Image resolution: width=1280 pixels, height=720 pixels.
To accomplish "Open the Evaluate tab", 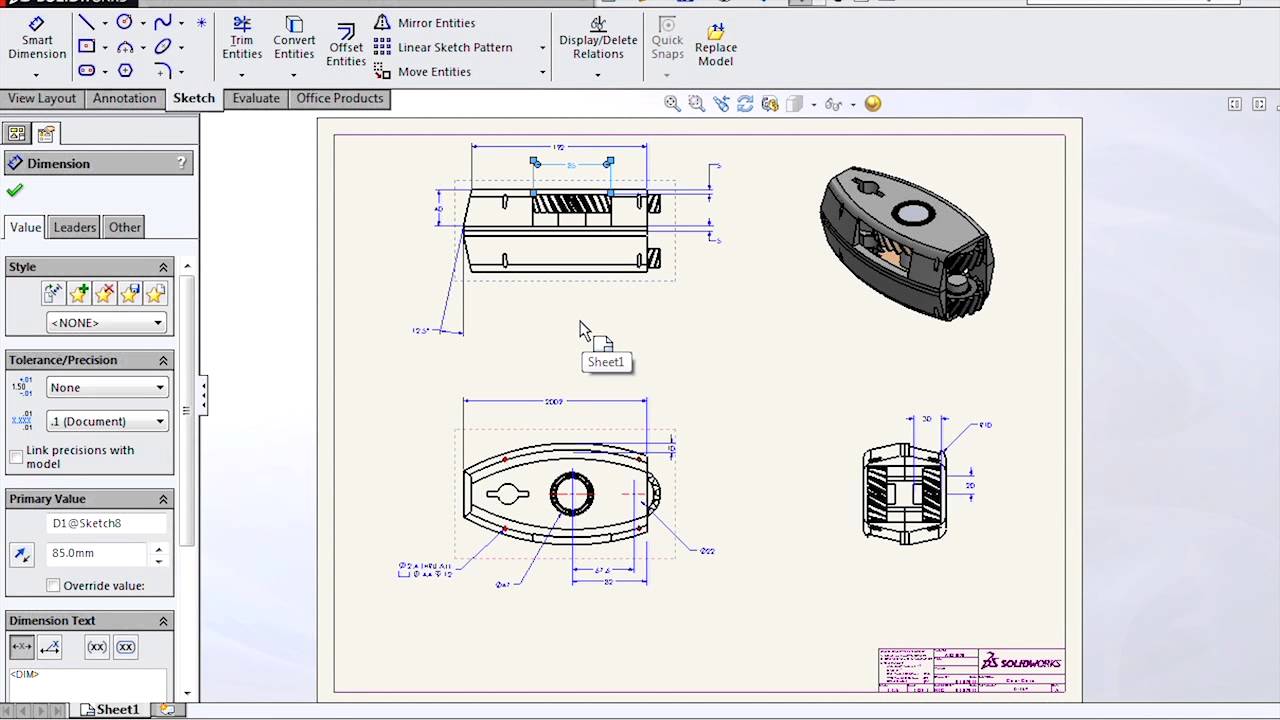I will click(256, 98).
